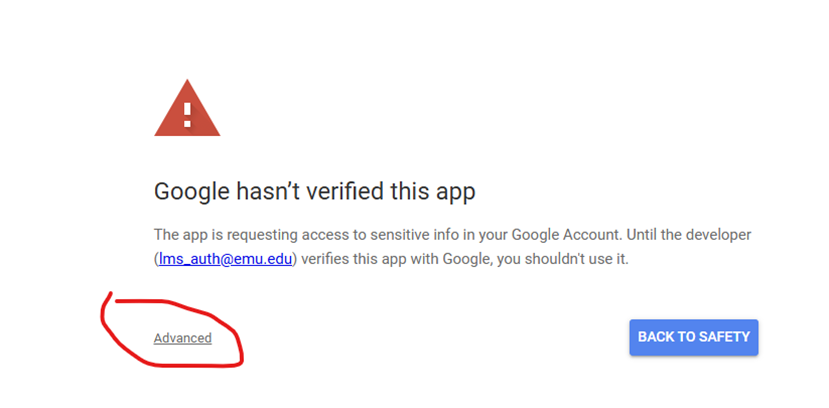The image size is (829, 408).
Task: Click the red warning triangle icon
Action: [187, 108]
